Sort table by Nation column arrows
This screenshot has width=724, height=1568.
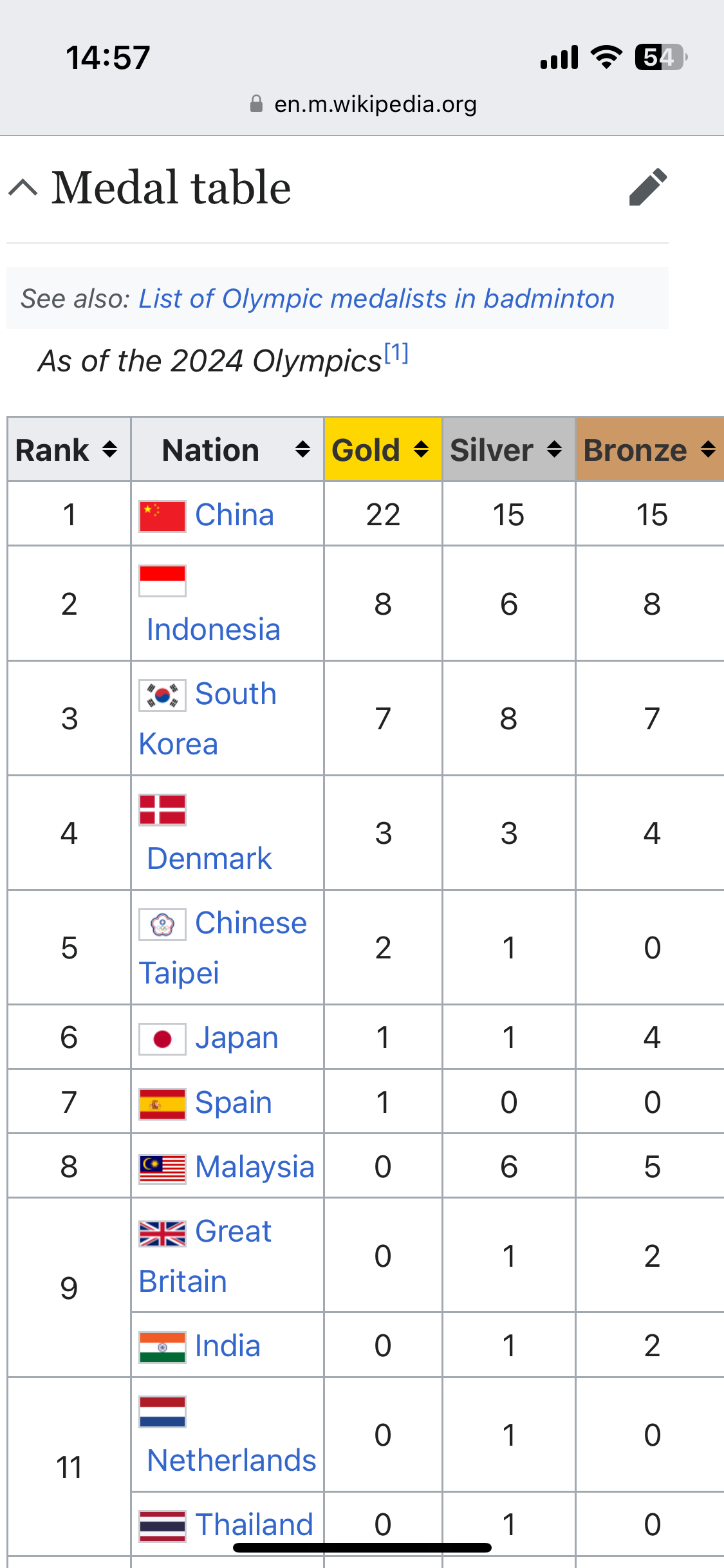click(x=302, y=449)
